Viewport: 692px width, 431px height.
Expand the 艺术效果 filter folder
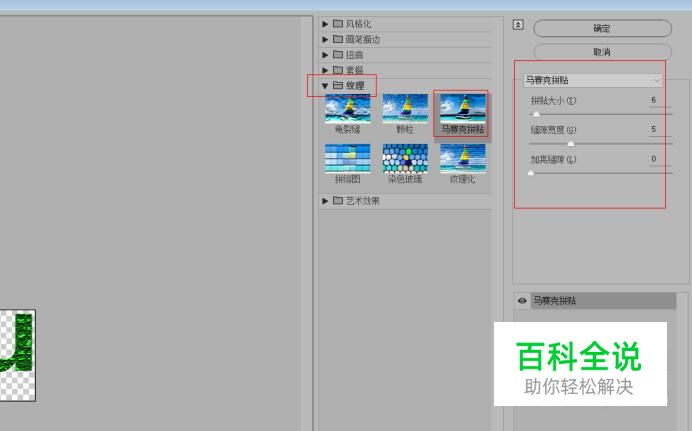[x=325, y=201]
